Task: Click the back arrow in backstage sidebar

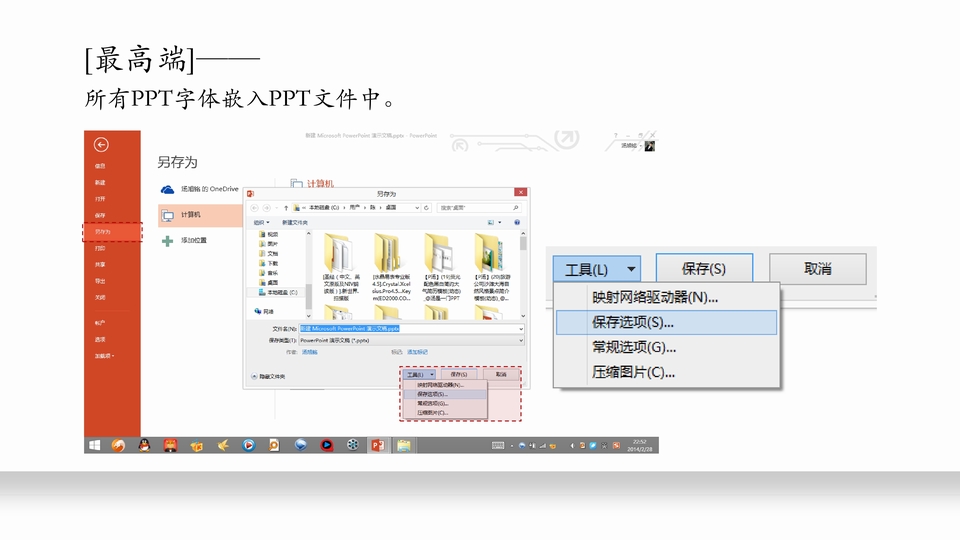Action: pyautogui.click(x=101, y=145)
